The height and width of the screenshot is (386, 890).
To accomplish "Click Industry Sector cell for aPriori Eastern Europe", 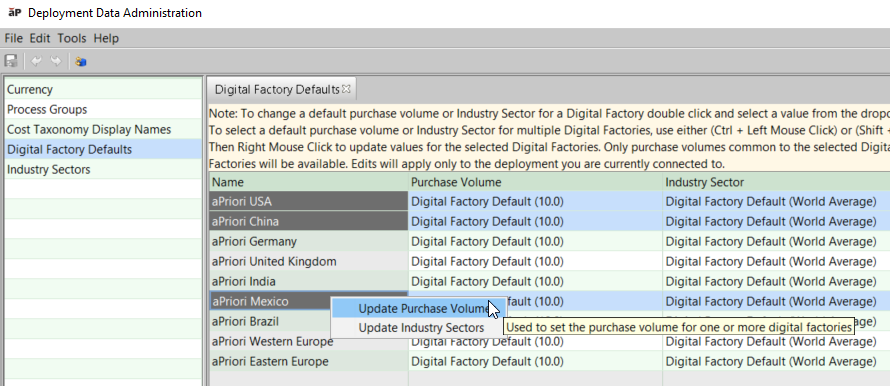I will [776, 362].
